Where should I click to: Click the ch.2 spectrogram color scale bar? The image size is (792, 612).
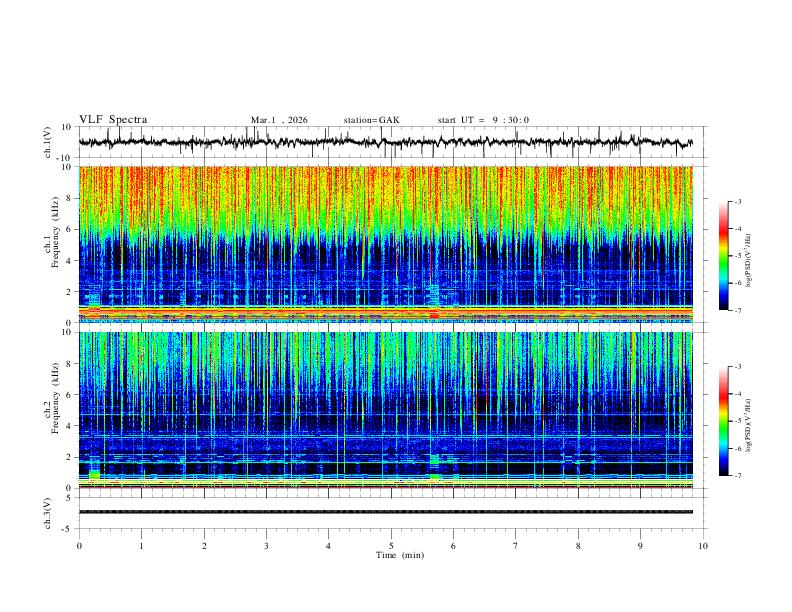(723, 421)
